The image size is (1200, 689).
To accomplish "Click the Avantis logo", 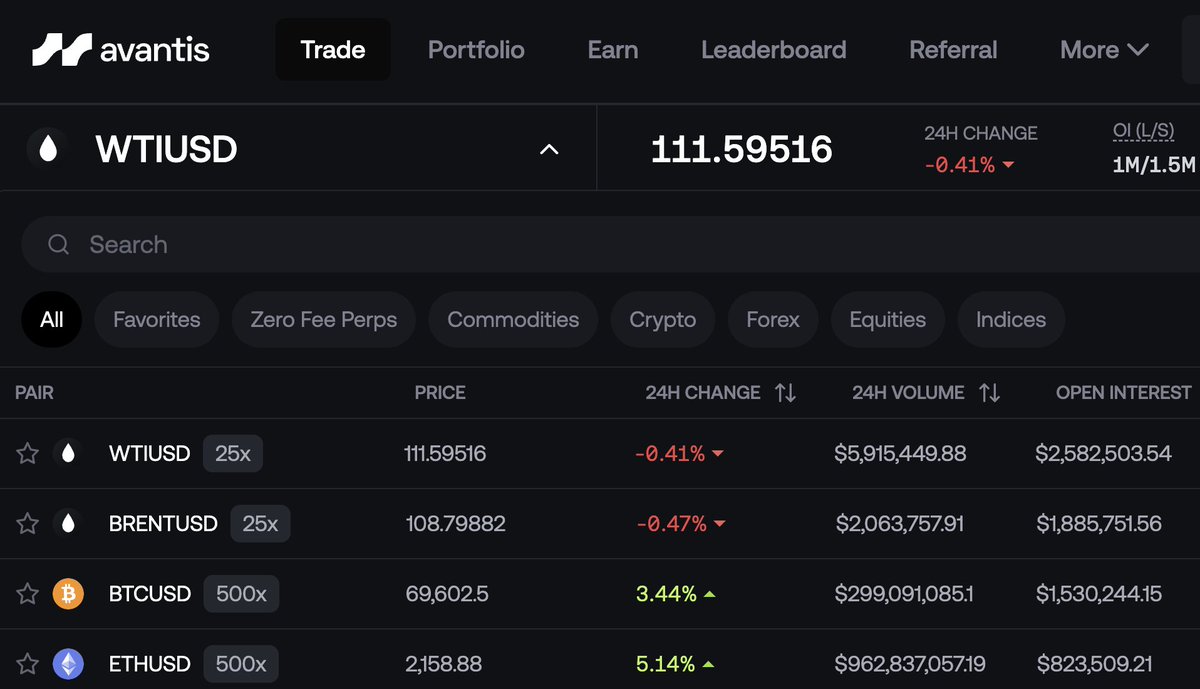I will coord(121,49).
